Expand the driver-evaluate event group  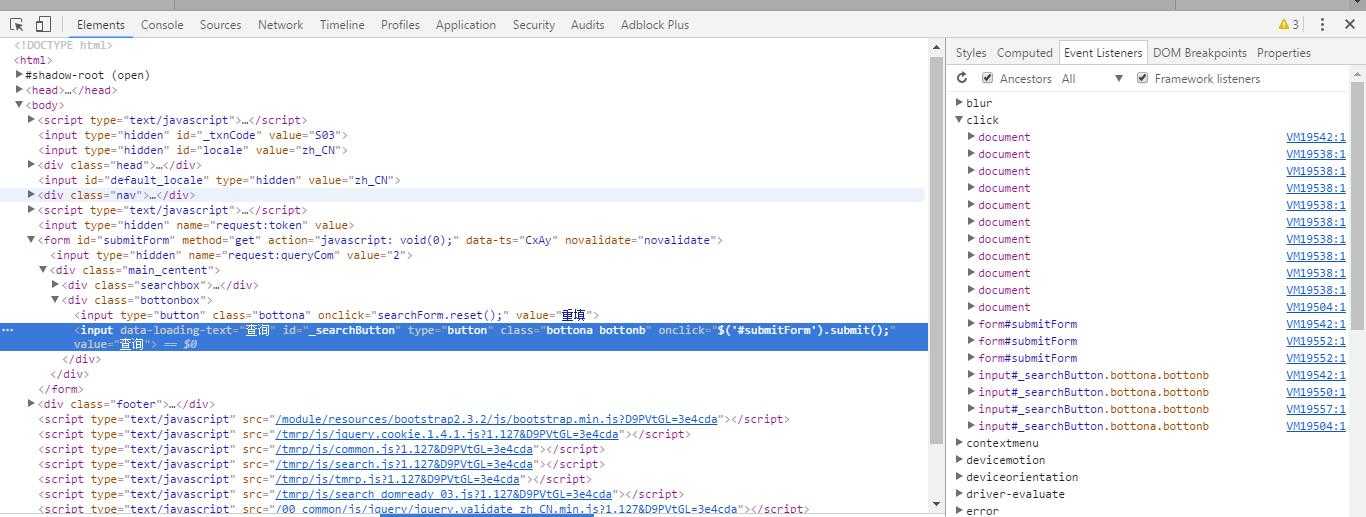point(959,493)
